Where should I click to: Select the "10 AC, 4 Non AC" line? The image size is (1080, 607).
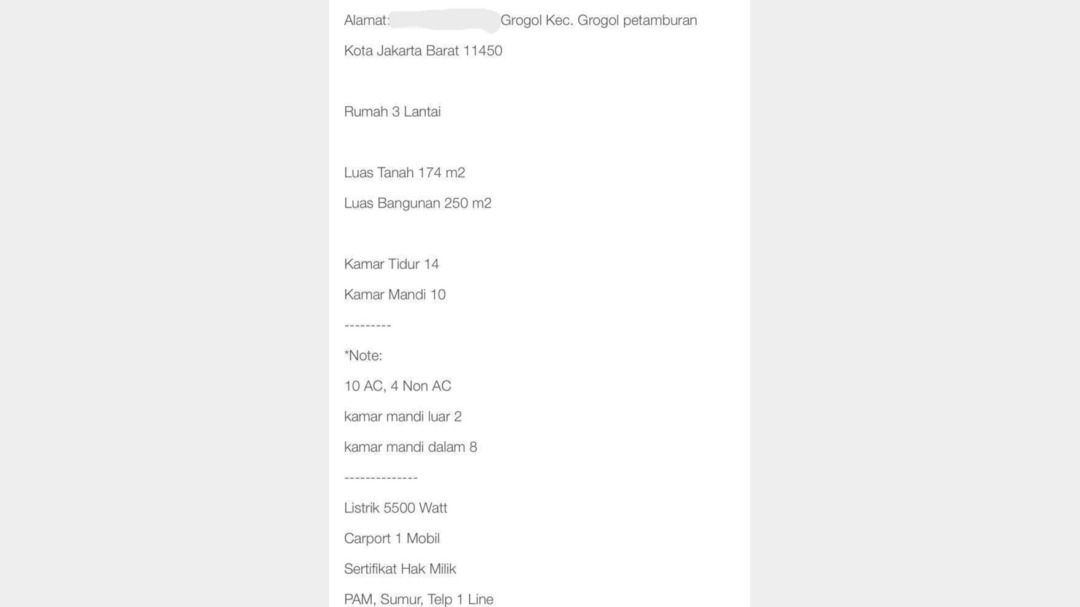[x=397, y=386]
